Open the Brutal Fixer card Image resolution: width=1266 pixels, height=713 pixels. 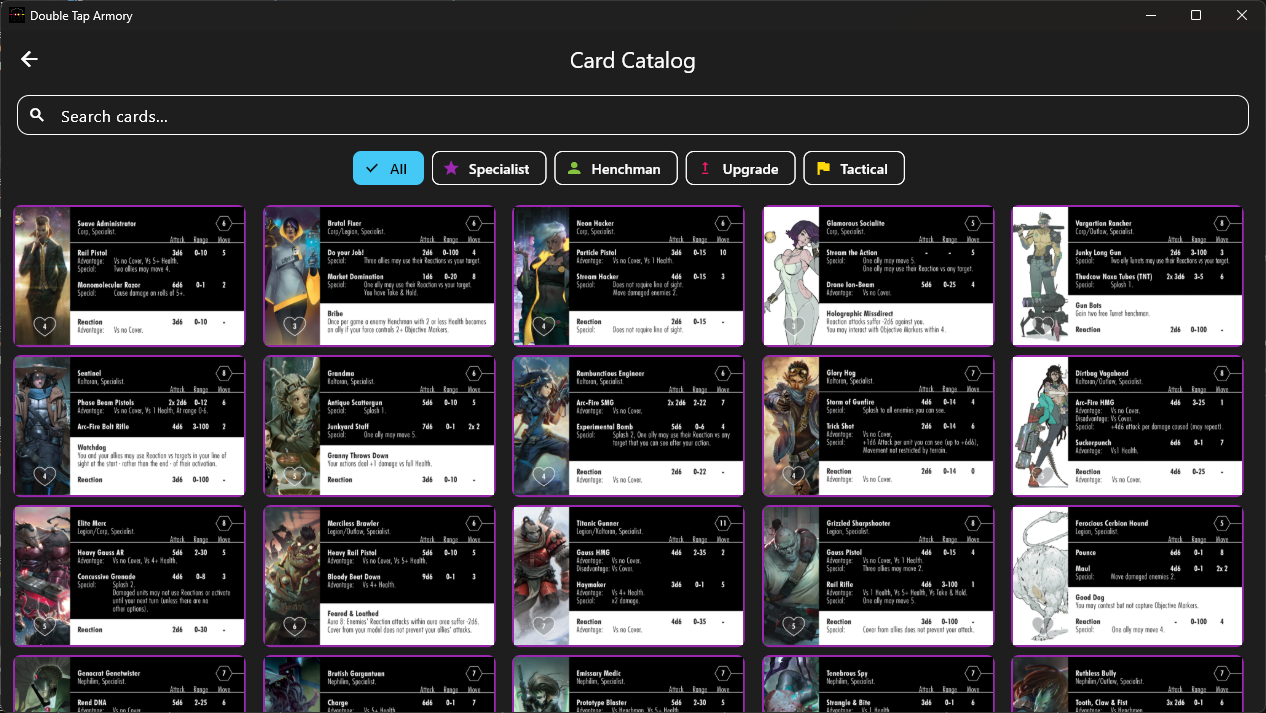pyautogui.click(x=379, y=276)
